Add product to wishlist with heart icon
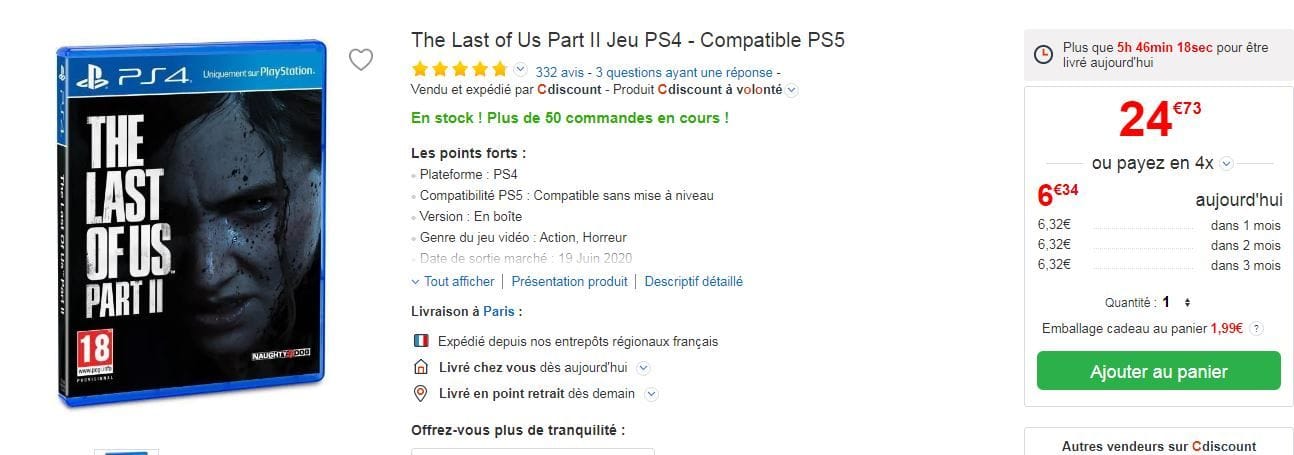Image resolution: width=1294 pixels, height=455 pixels. tap(360, 60)
